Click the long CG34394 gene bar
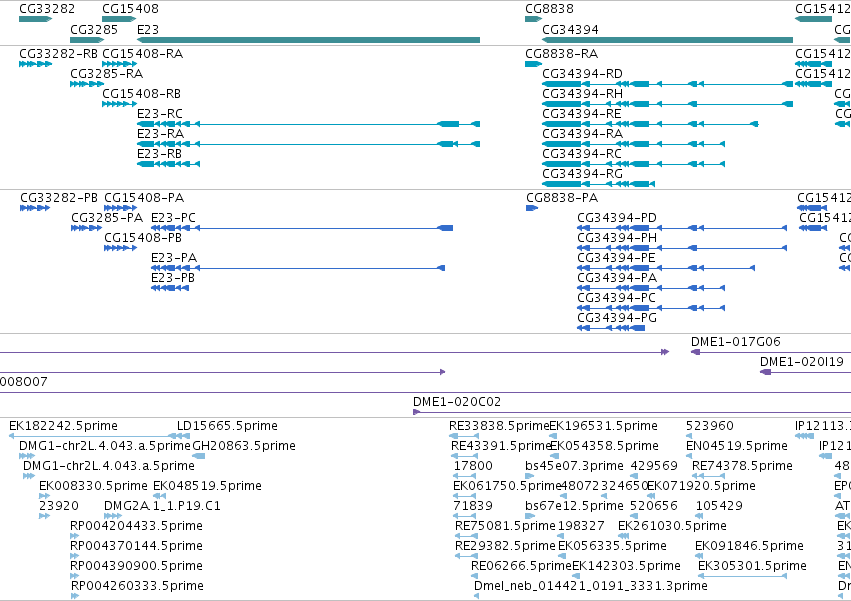This screenshot has width=851, height=601. (668, 40)
